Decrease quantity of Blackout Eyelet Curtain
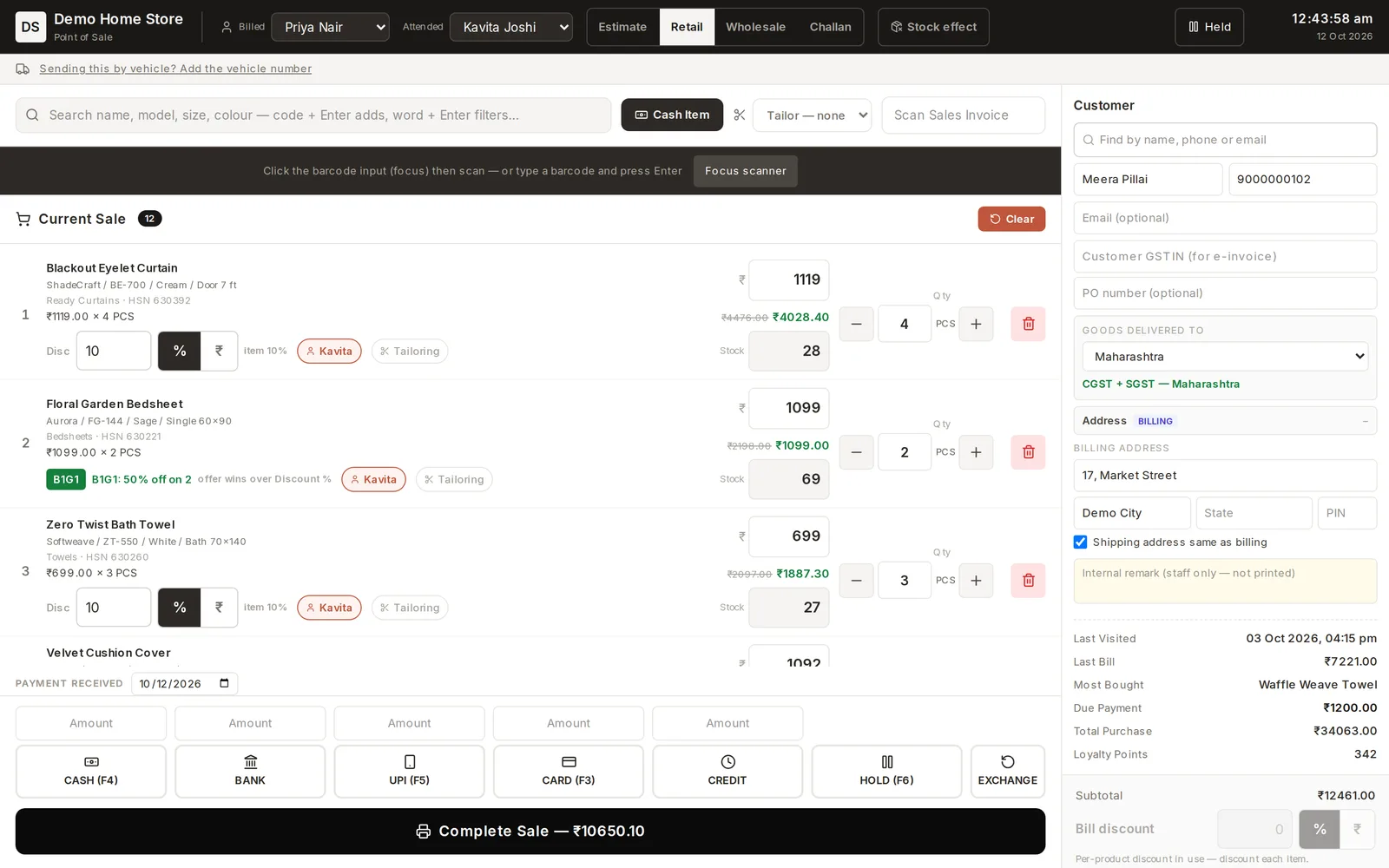This screenshot has width=1389, height=868. (856, 324)
